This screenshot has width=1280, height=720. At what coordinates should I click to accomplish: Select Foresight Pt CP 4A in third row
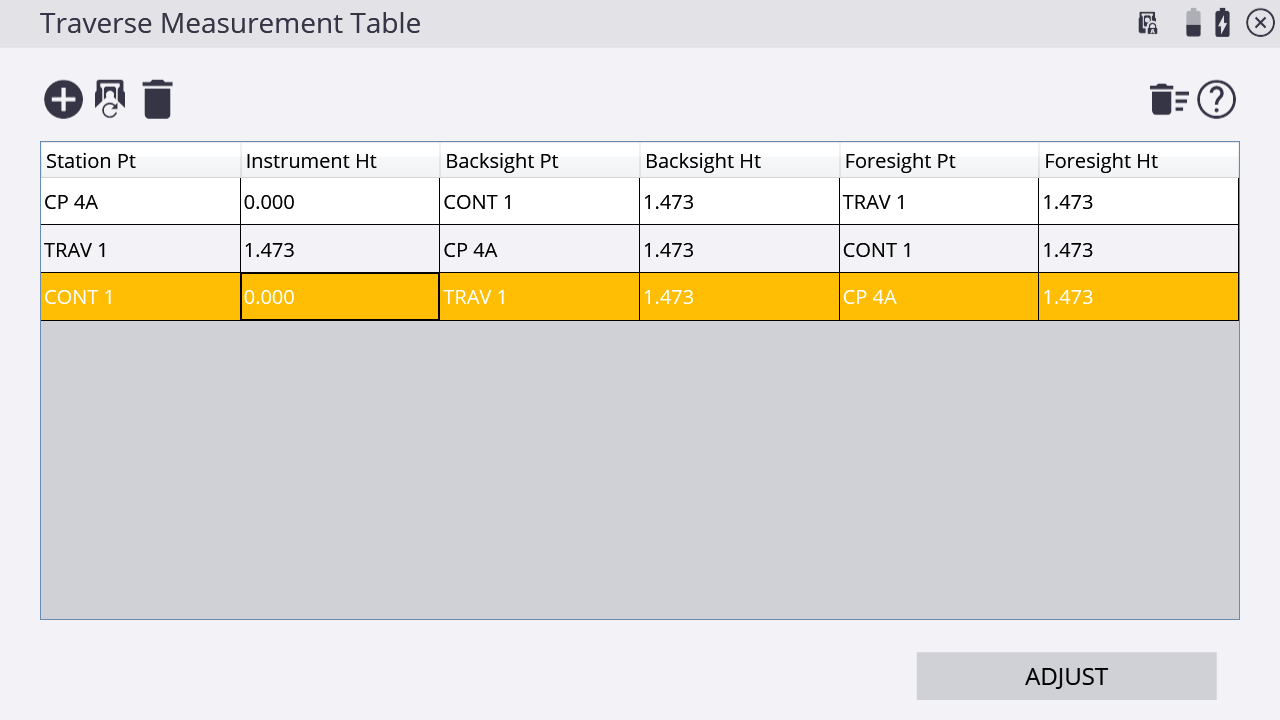click(939, 297)
